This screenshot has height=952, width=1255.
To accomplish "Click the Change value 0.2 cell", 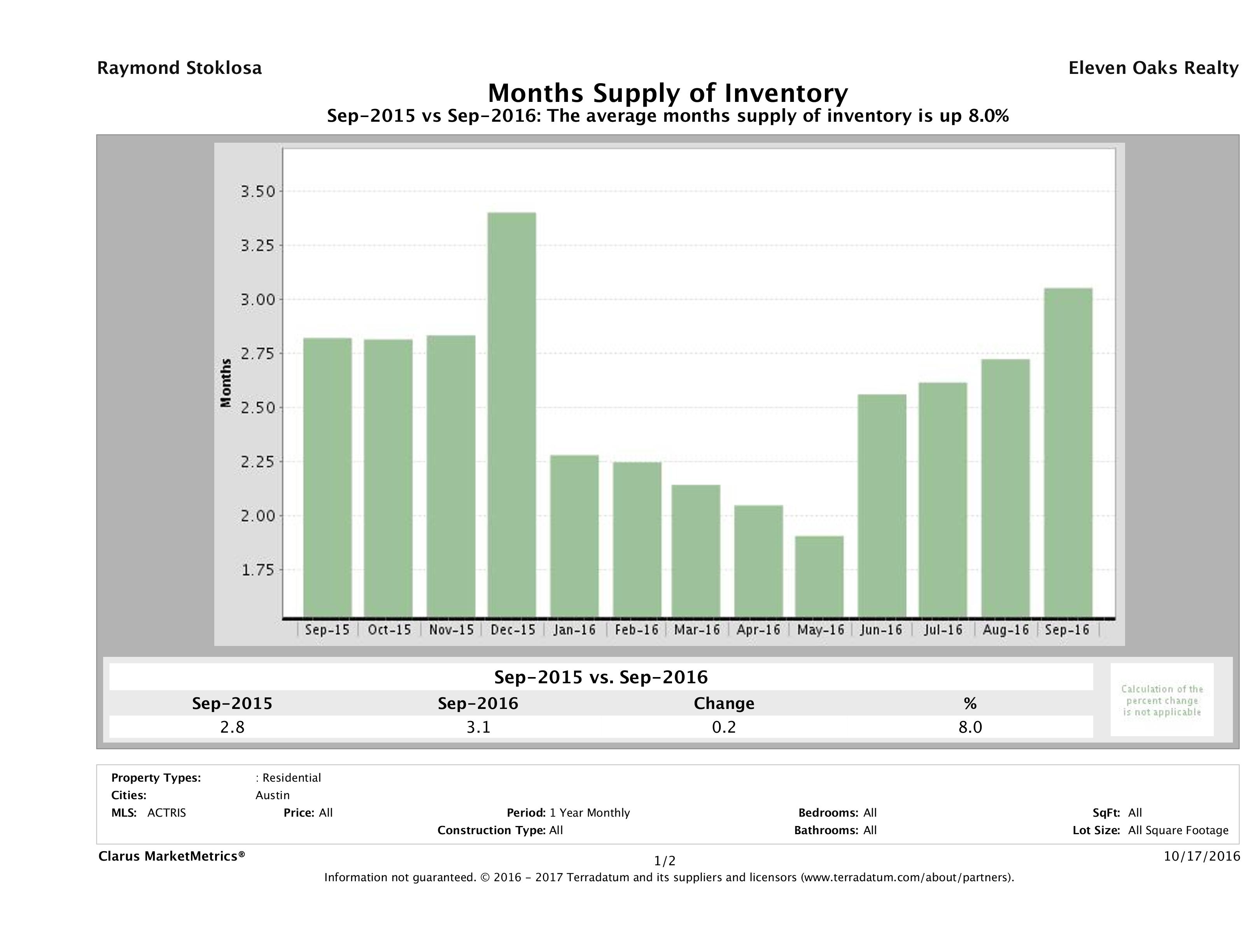I will (724, 727).
